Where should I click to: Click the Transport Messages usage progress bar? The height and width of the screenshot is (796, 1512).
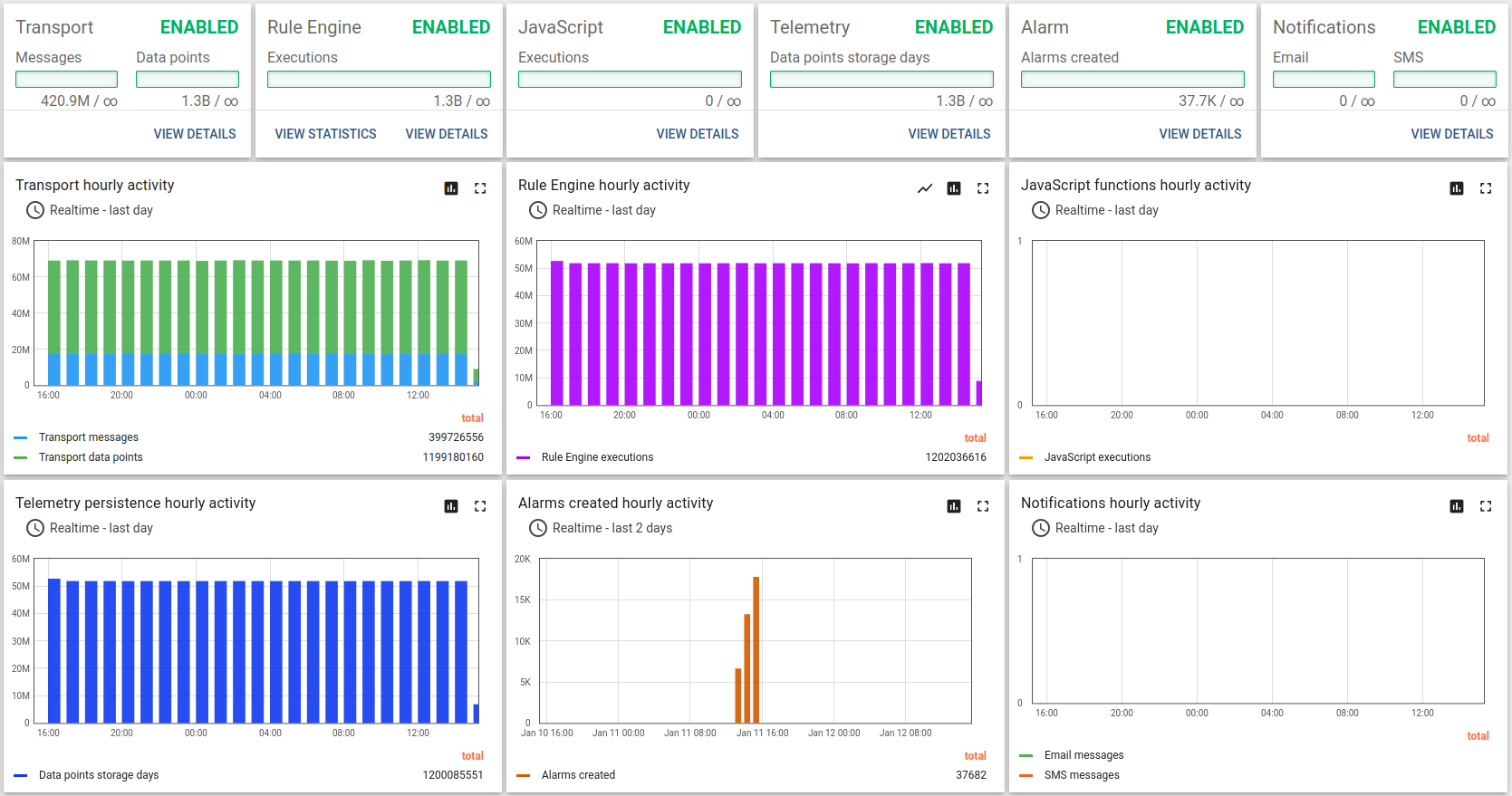click(x=66, y=80)
